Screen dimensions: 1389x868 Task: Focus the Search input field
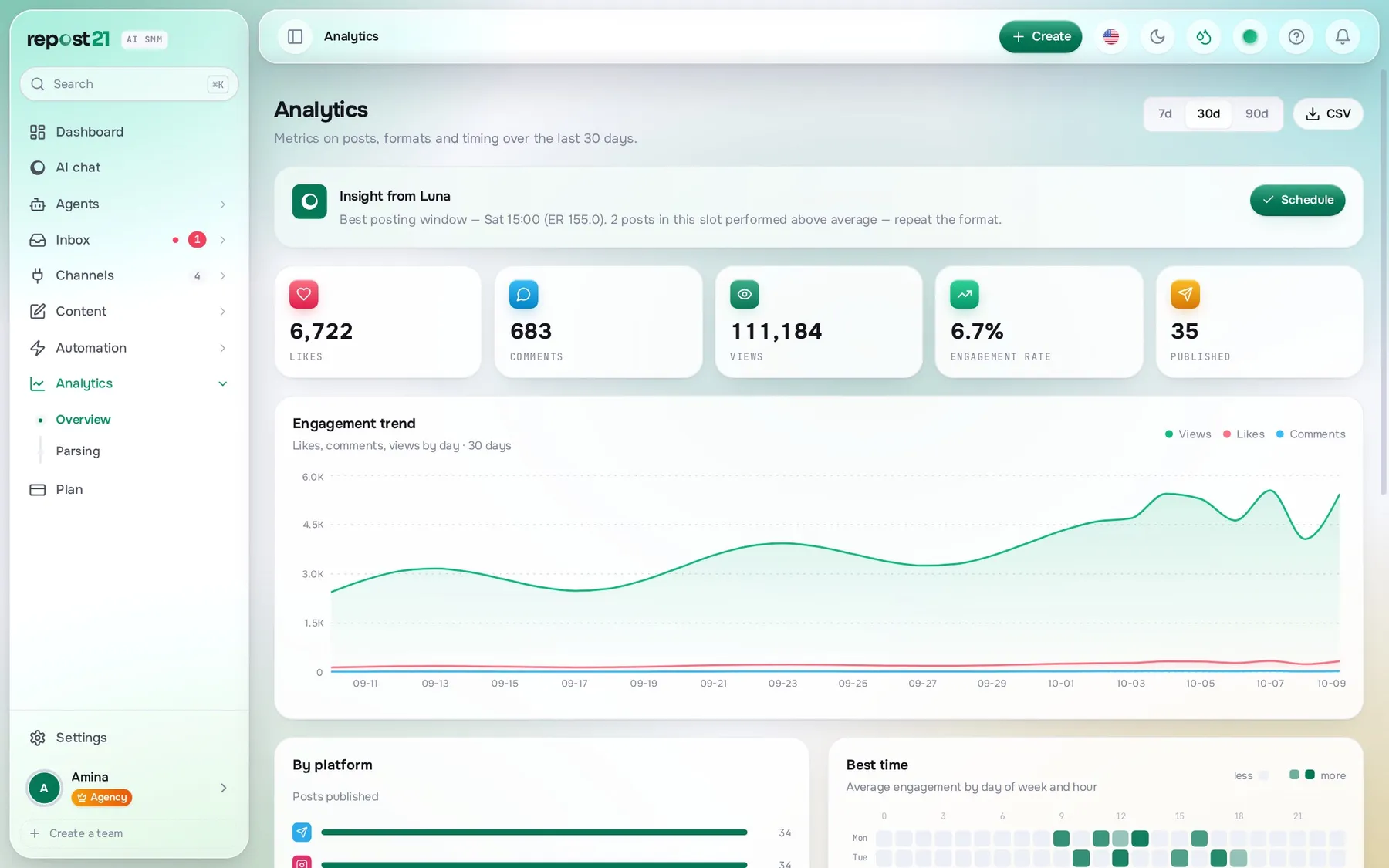pyautogui.click(x=129, y=84)
